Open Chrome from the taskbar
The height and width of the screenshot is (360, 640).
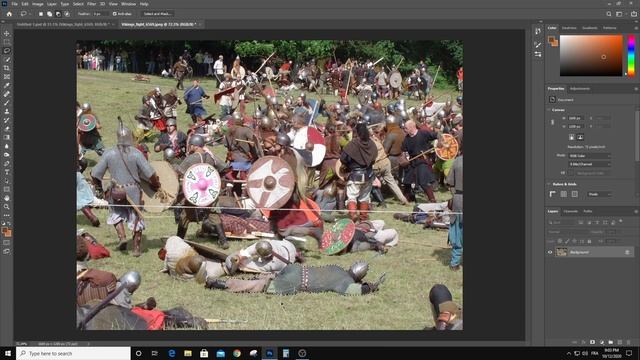coord(237,353)
